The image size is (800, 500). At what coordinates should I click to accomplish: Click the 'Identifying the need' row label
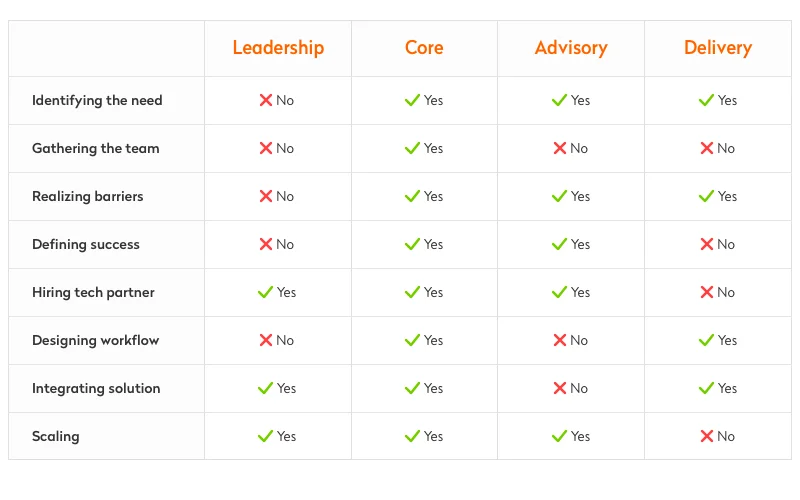click(97, 100)
